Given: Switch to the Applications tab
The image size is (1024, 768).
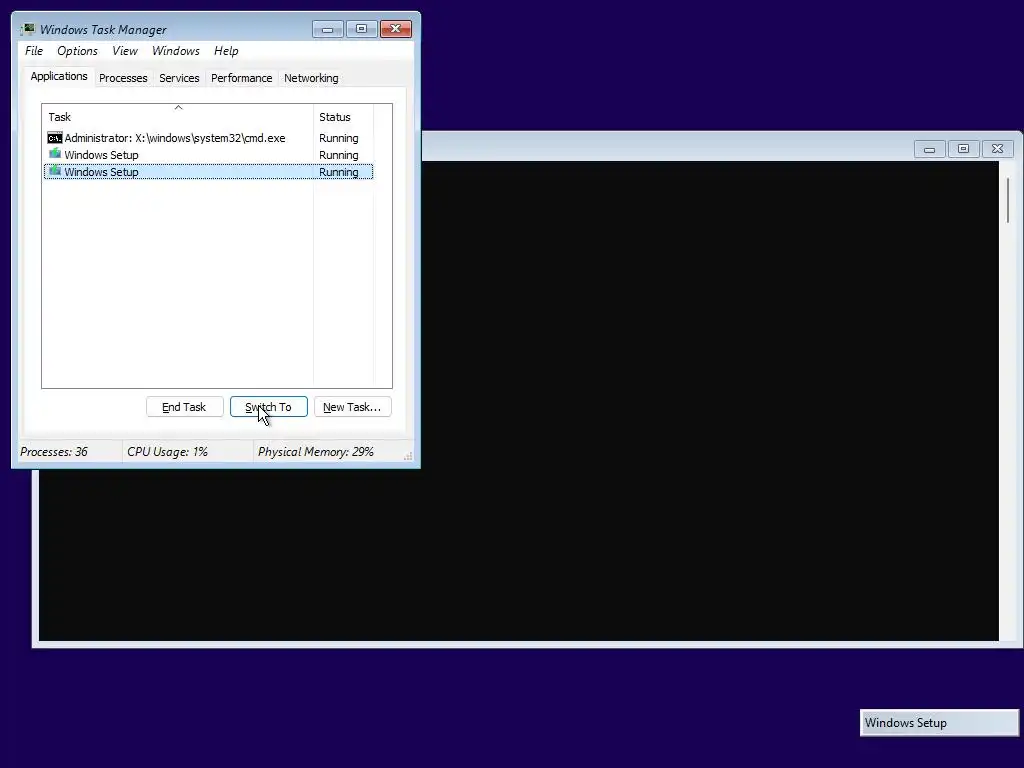Looking at the screenshot, I should (x=59, y=76).
